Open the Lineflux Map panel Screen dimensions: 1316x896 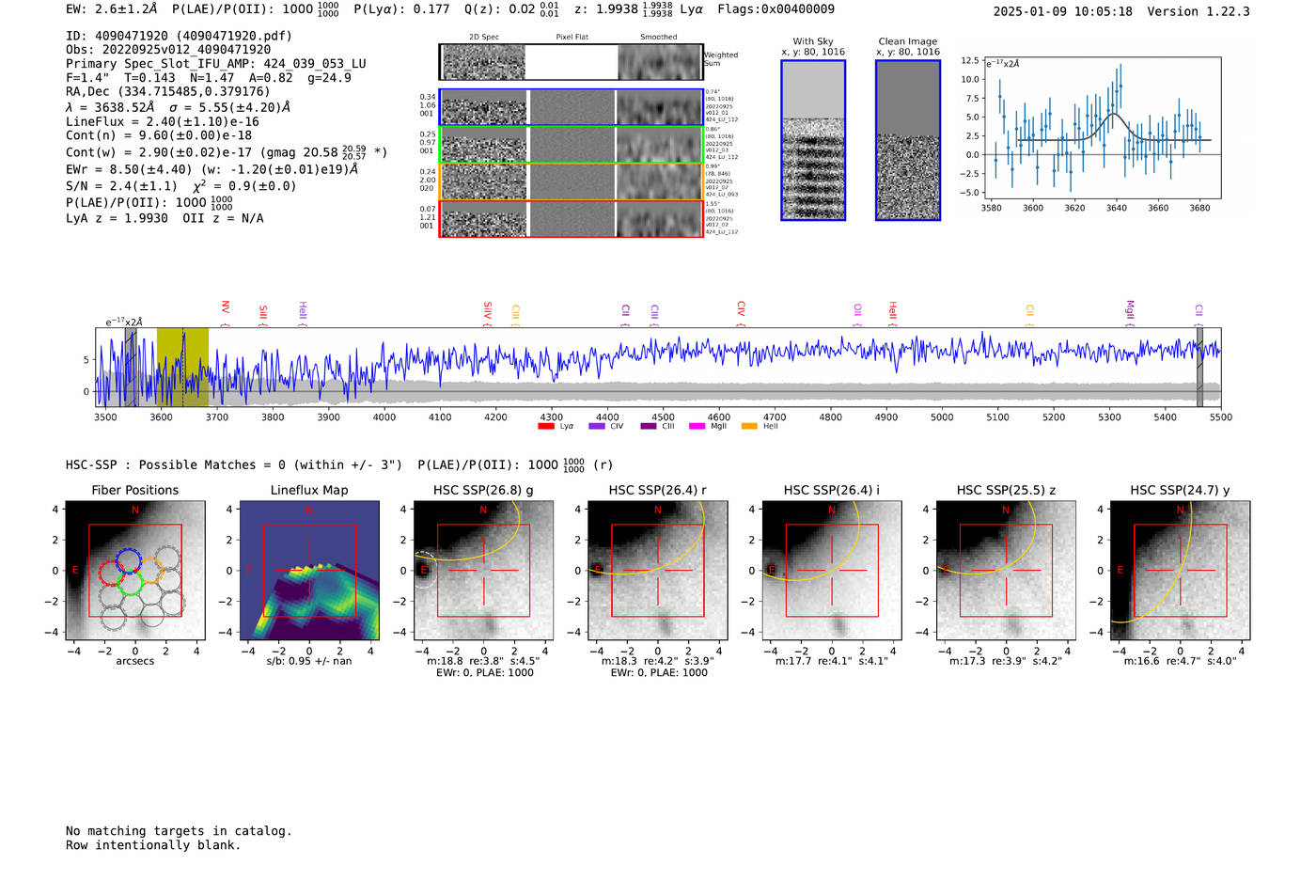(309, 571)
